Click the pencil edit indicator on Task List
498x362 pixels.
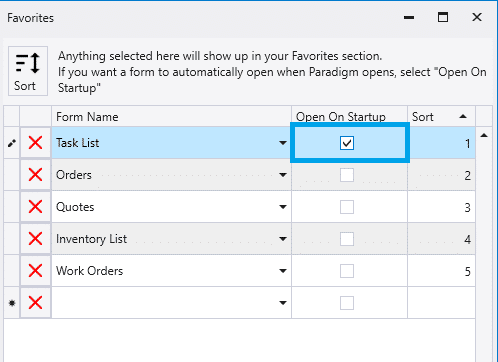12,143
